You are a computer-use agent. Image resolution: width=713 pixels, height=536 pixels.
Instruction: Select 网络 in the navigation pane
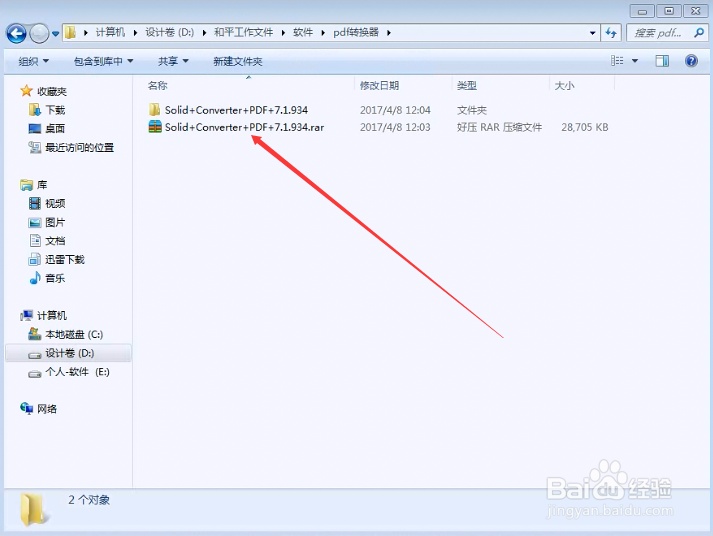(47, 409)
